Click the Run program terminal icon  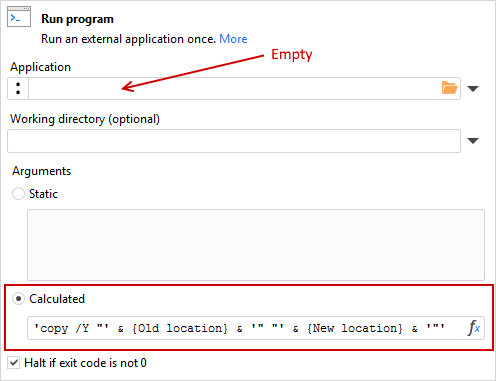click(19, 17)
